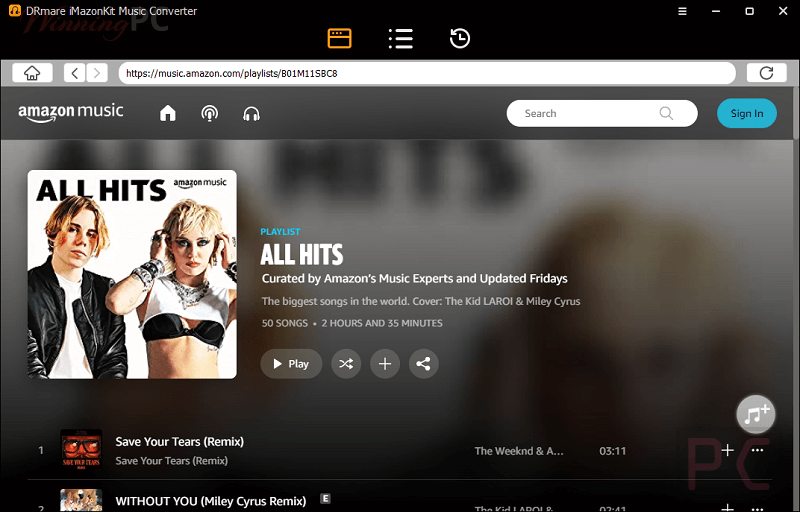
Task: Add All Hits playlist to library
Action: [384, 364]
